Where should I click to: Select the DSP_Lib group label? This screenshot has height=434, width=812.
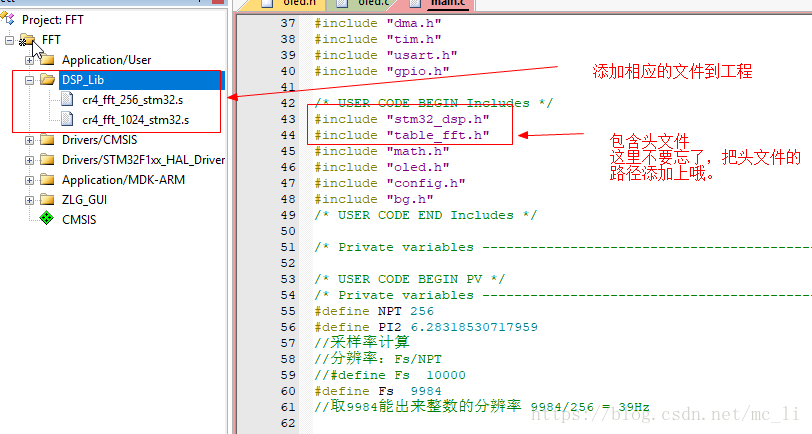[x=83, y=80]
